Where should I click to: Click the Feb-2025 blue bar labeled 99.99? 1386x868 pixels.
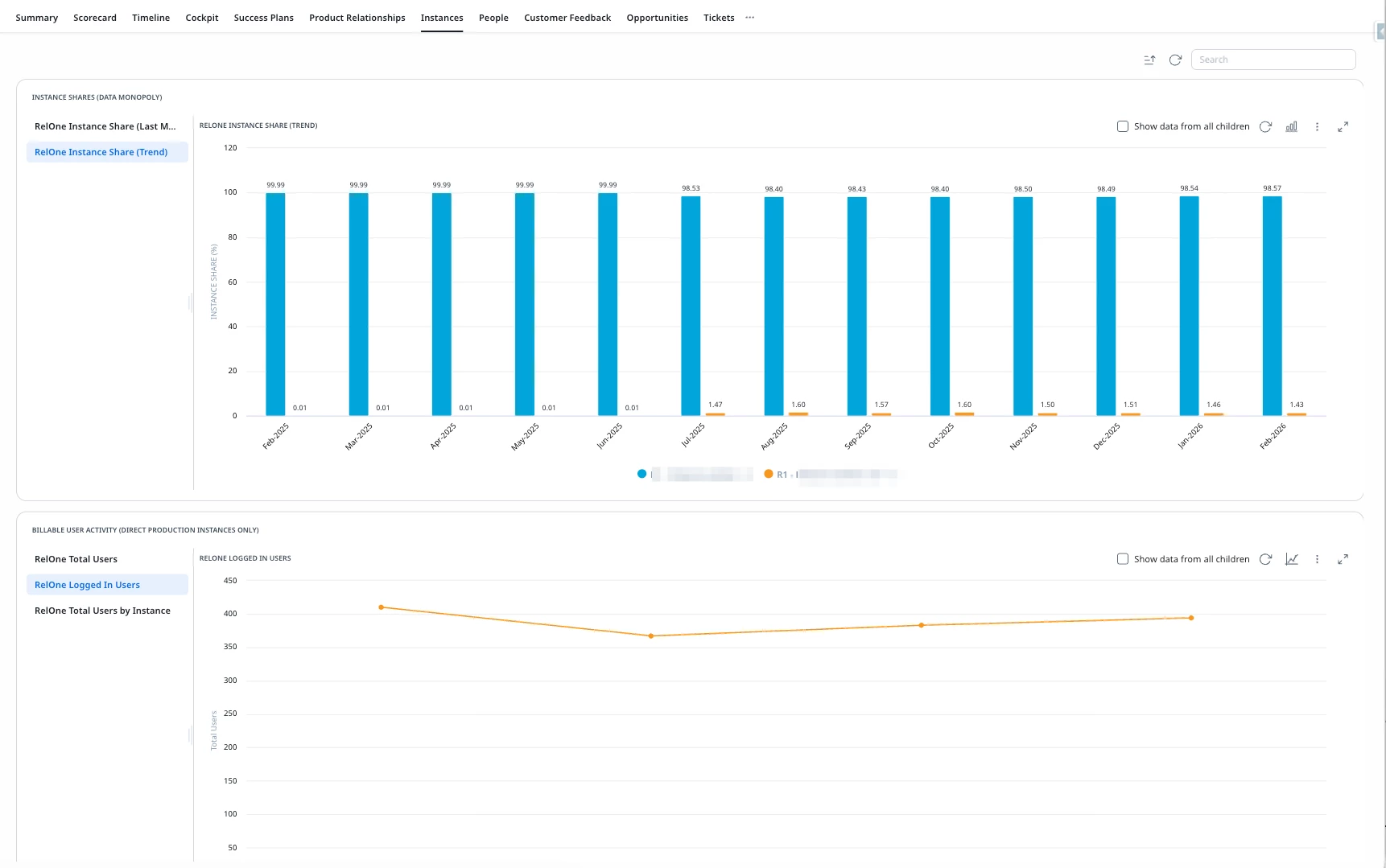275,304
